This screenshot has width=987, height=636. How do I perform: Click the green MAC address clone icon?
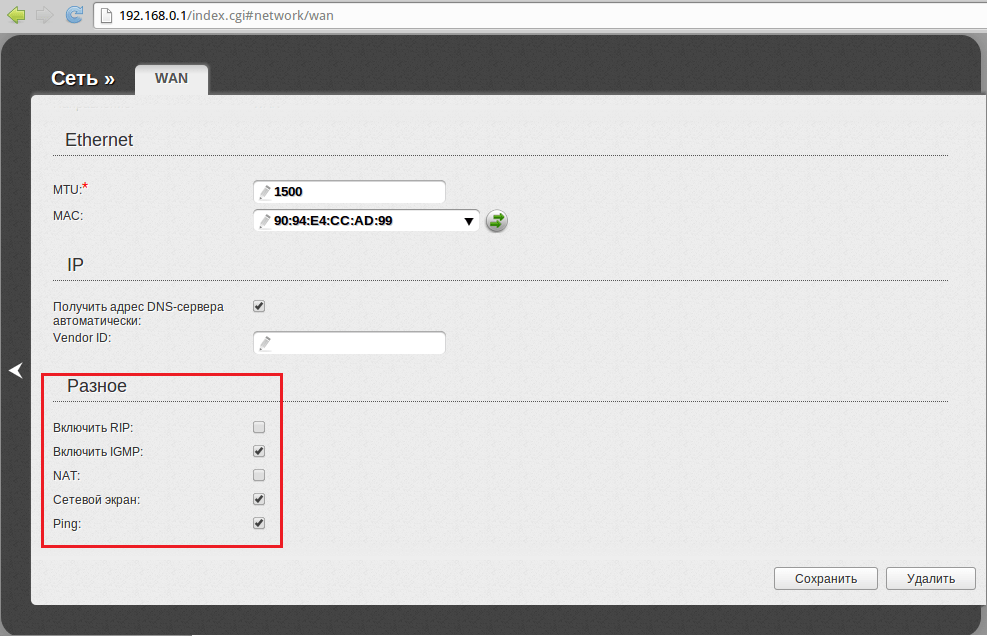pyautogui.click(x=497, y=221)
